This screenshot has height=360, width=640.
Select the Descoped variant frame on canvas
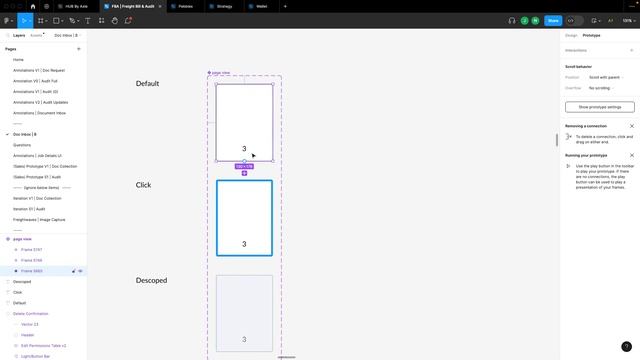[x=244, y=313]
